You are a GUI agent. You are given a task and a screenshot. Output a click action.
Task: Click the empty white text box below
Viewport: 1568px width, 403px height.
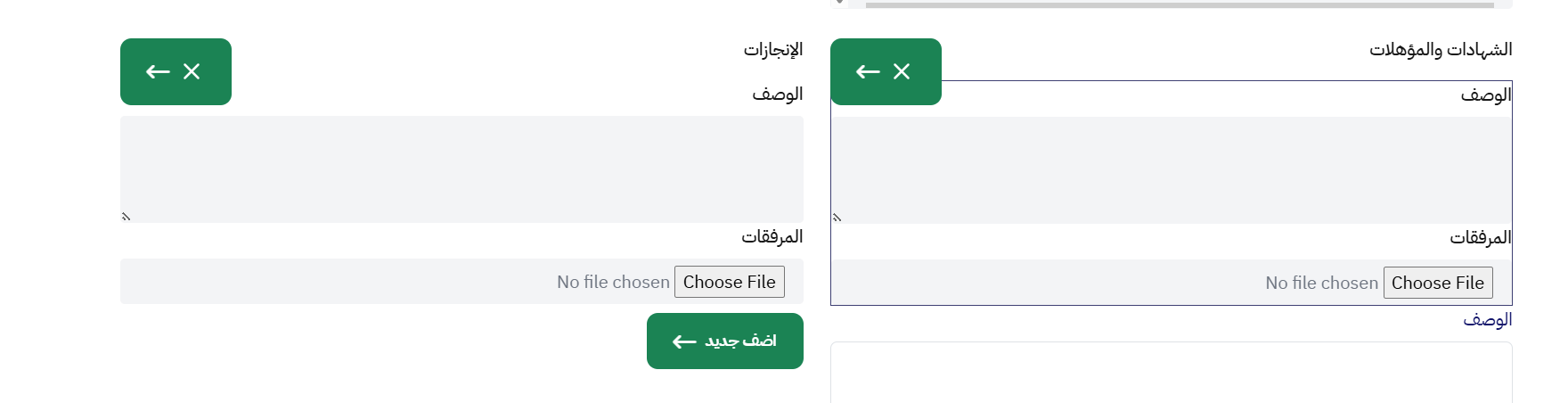coord(1171,374)
